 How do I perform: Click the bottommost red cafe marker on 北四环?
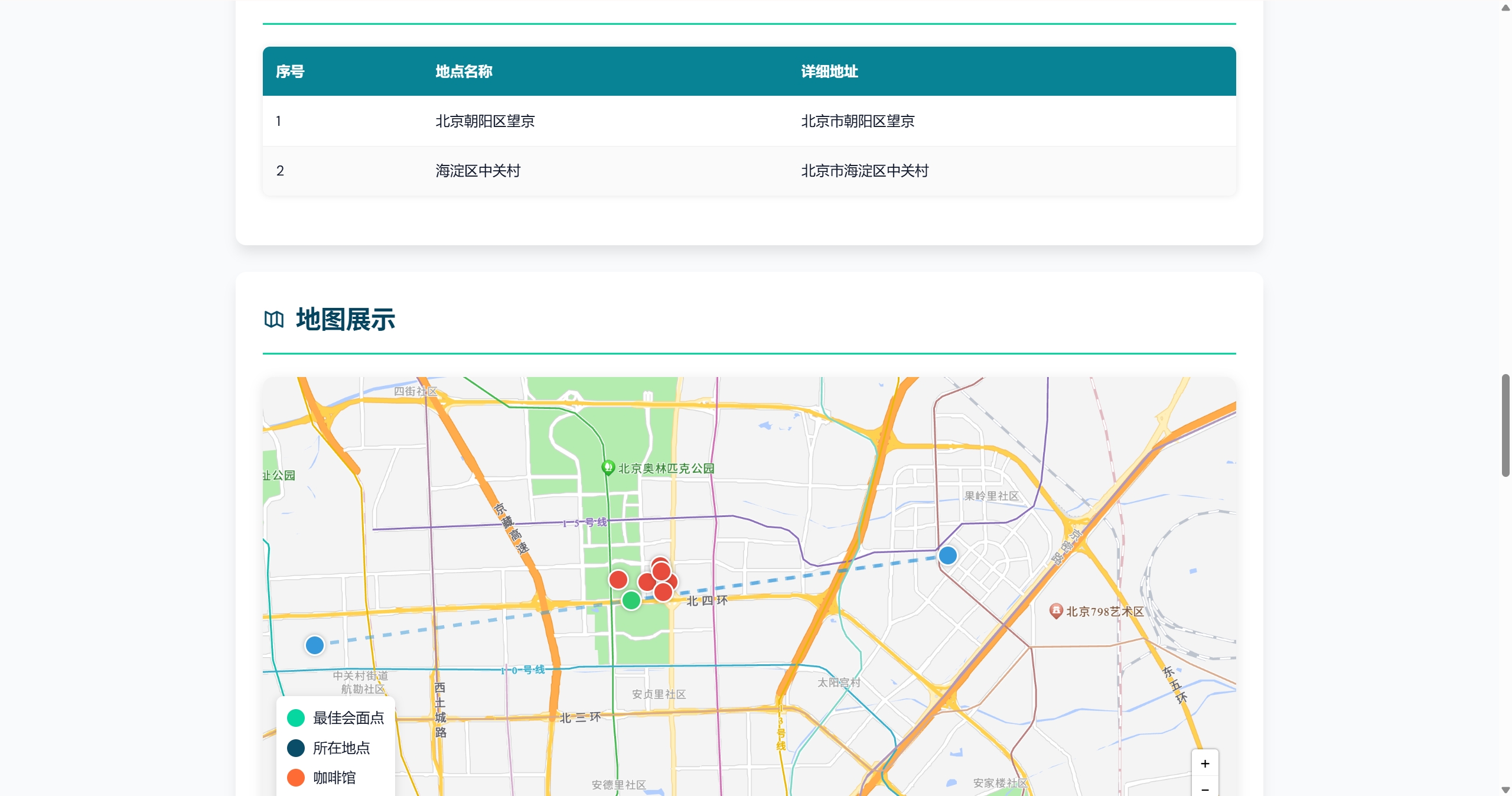(x=663, y=592)
